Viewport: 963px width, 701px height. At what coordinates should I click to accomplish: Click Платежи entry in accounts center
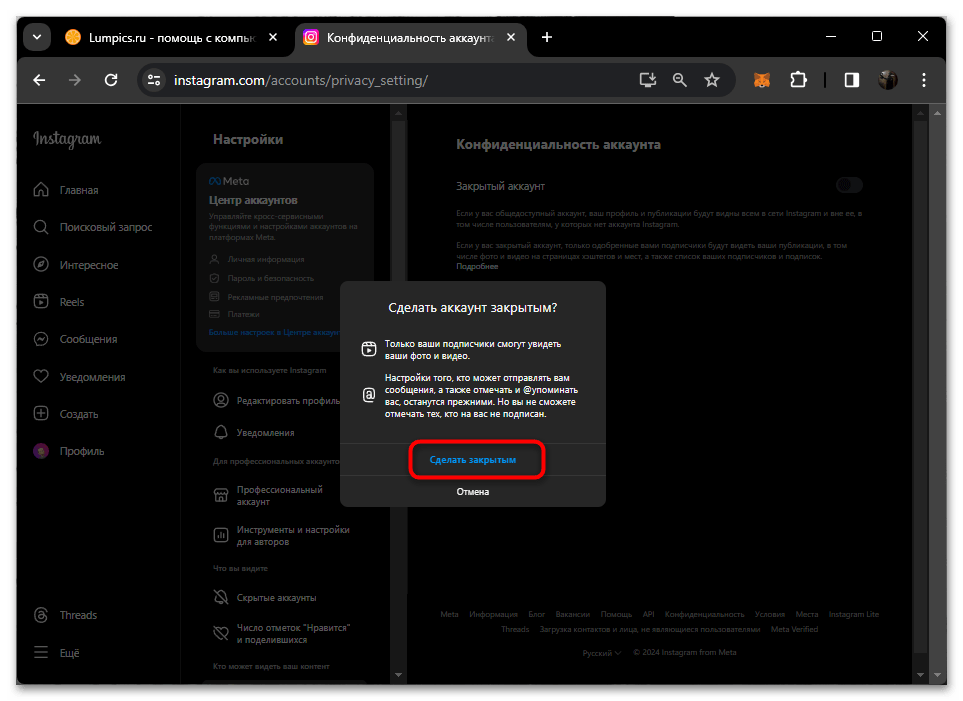(x=235, y=314)
